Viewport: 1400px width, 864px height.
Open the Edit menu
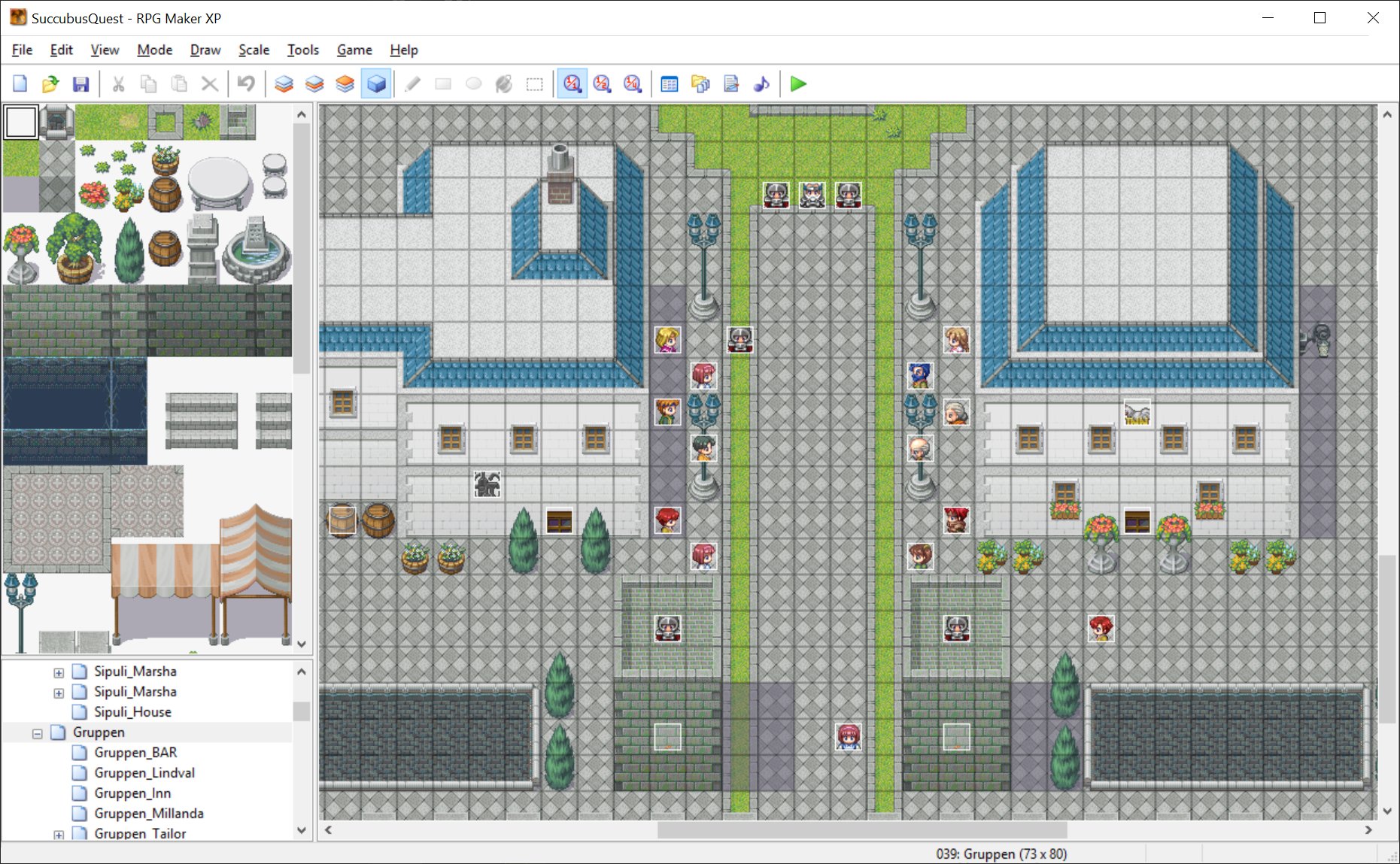tap(61, 50)
